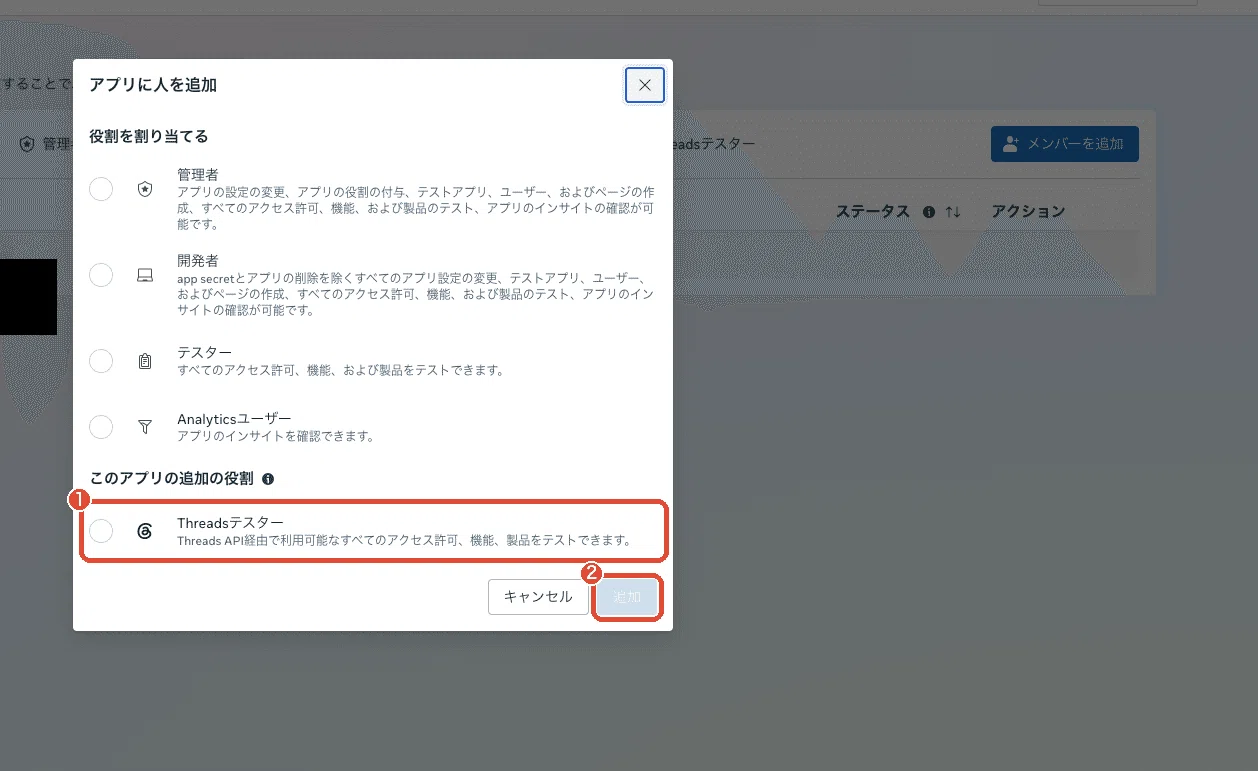Click the 役割を割り当てる heading
The height and width of the screenshot is (771, 1258).
149,136
